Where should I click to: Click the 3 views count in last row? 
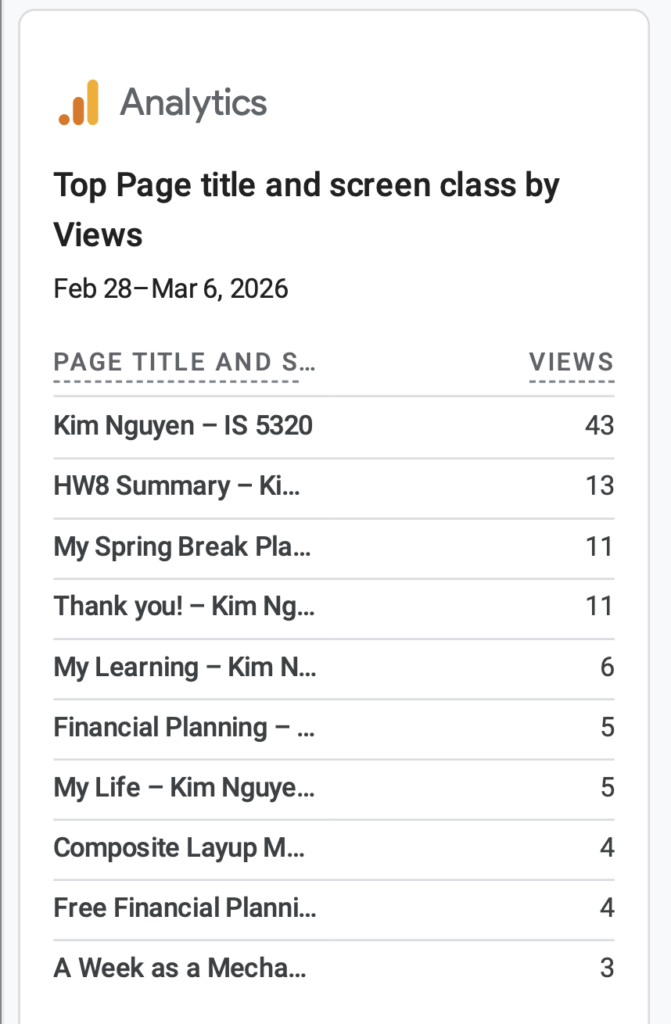pyautogui.click(x=607, y=968)
